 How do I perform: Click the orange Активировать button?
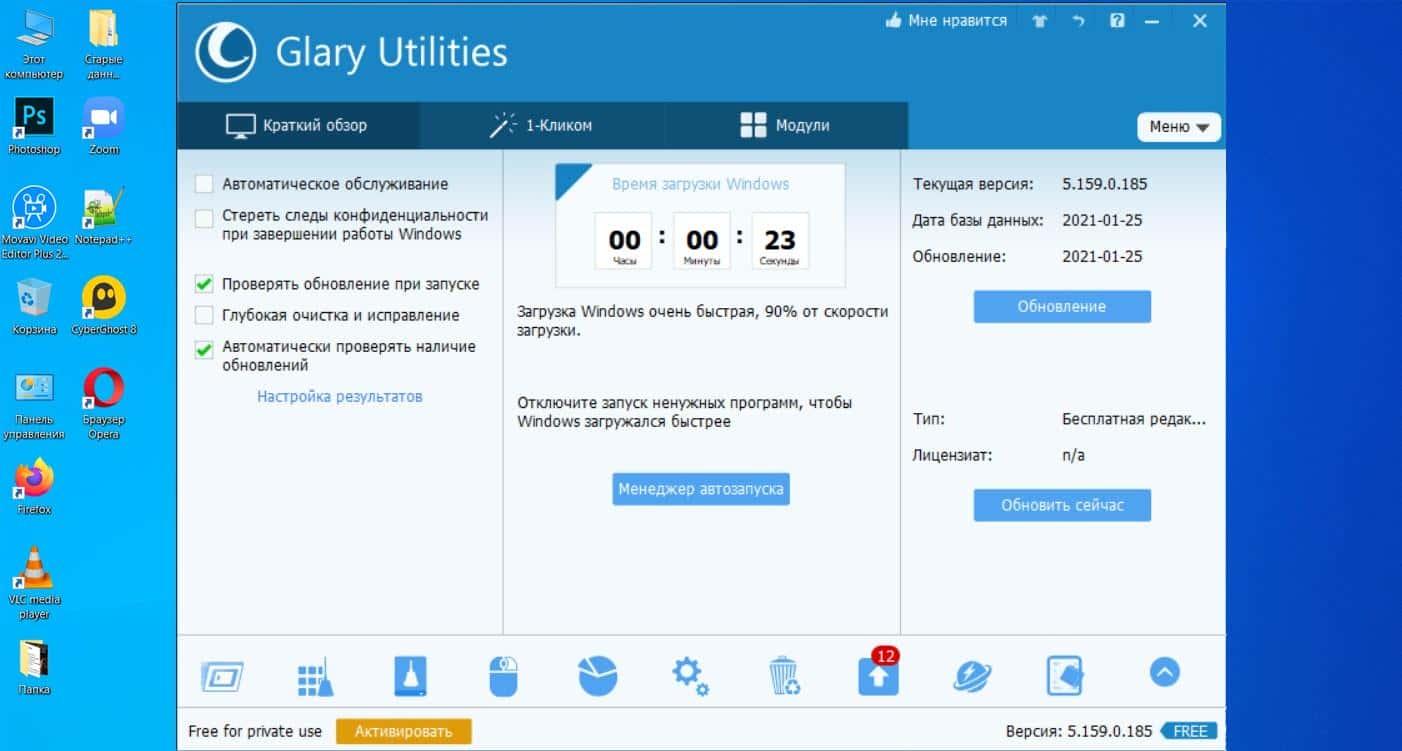403,731
